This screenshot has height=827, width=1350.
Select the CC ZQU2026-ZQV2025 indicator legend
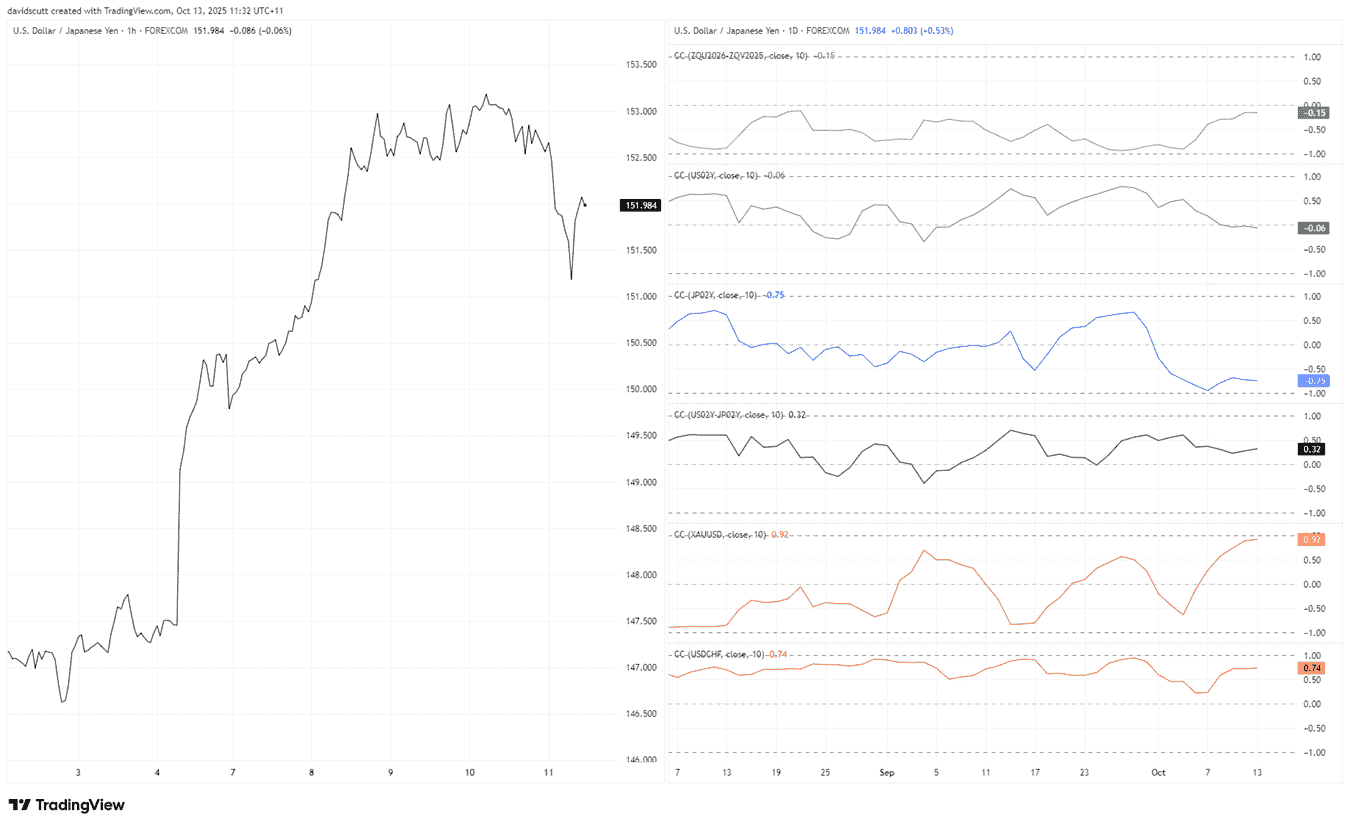pos(754,57)
